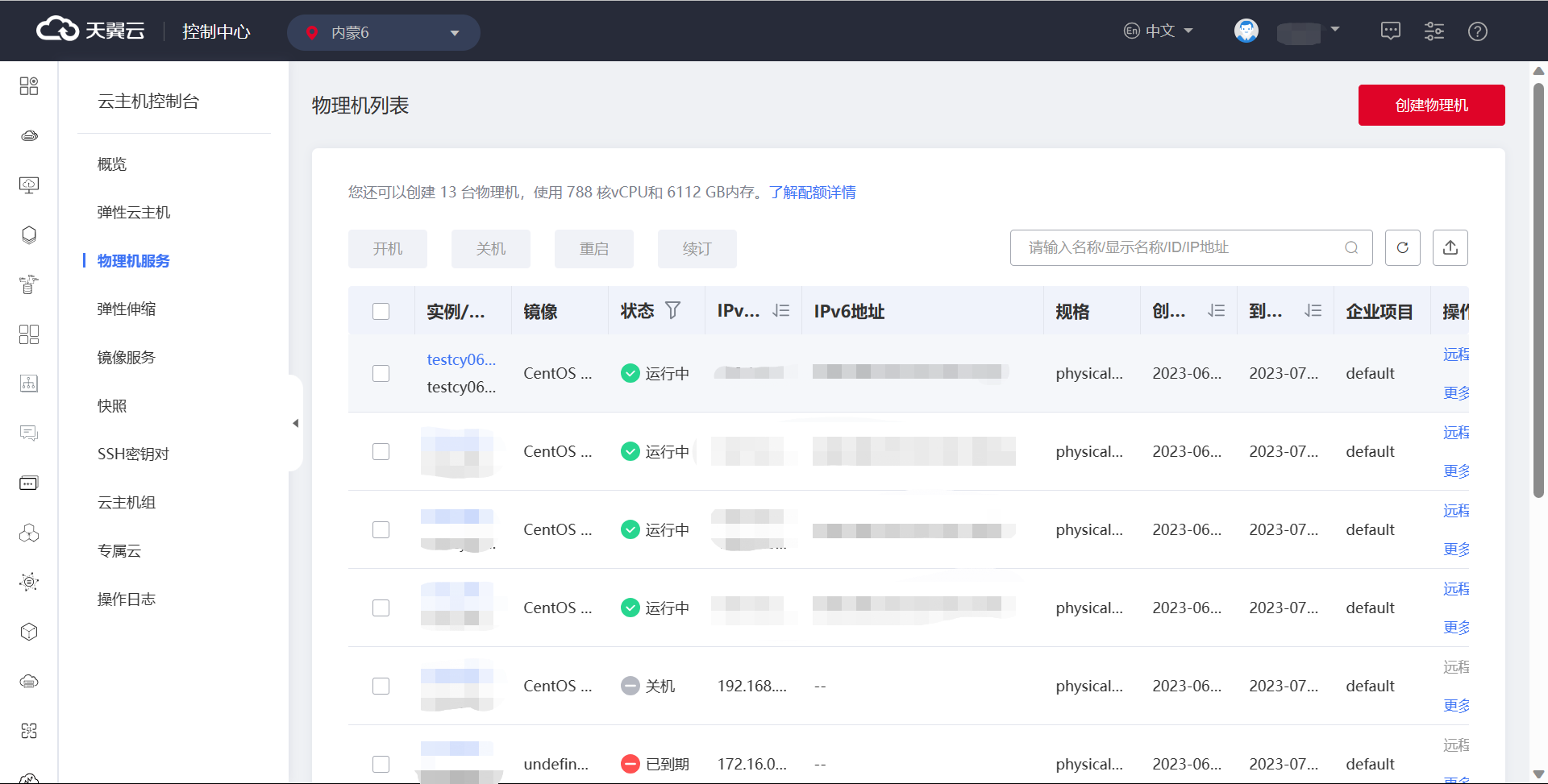Click the refresh list icon button
This screenshot has height=784, width=1548.
(1402, 247)
